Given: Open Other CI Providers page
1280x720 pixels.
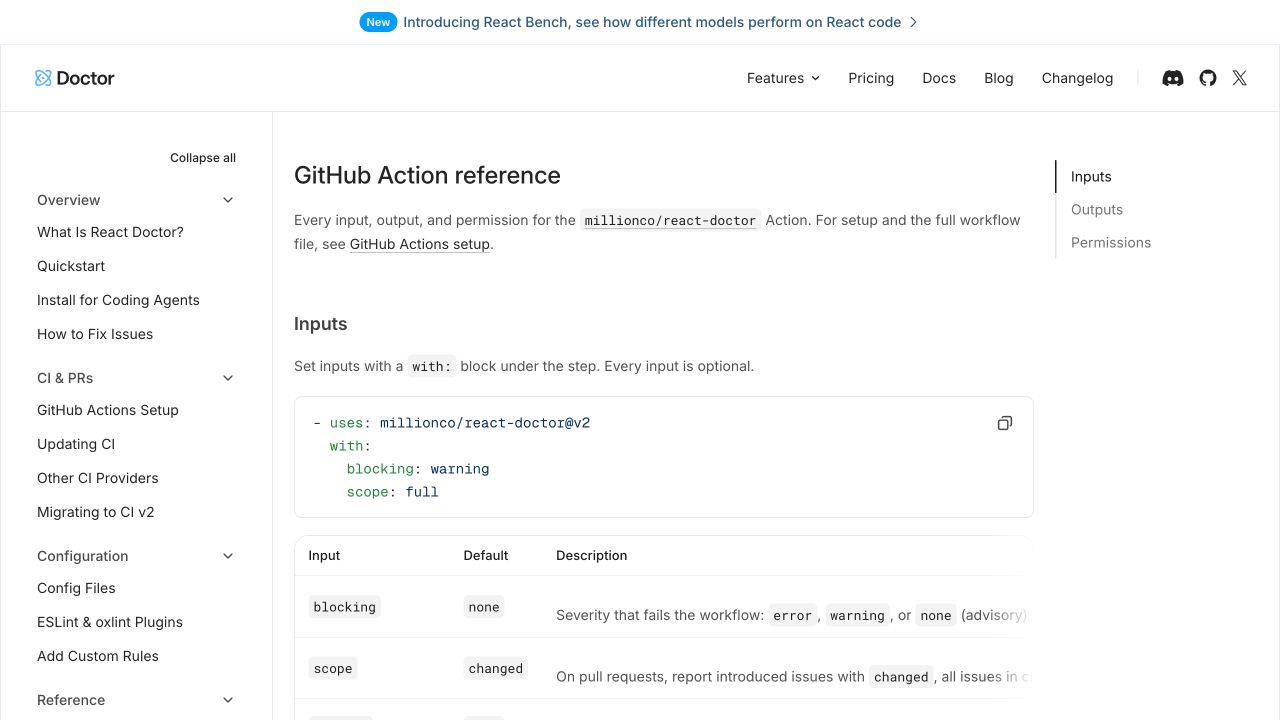Looking at the screenshot, I should pos(98,478).
